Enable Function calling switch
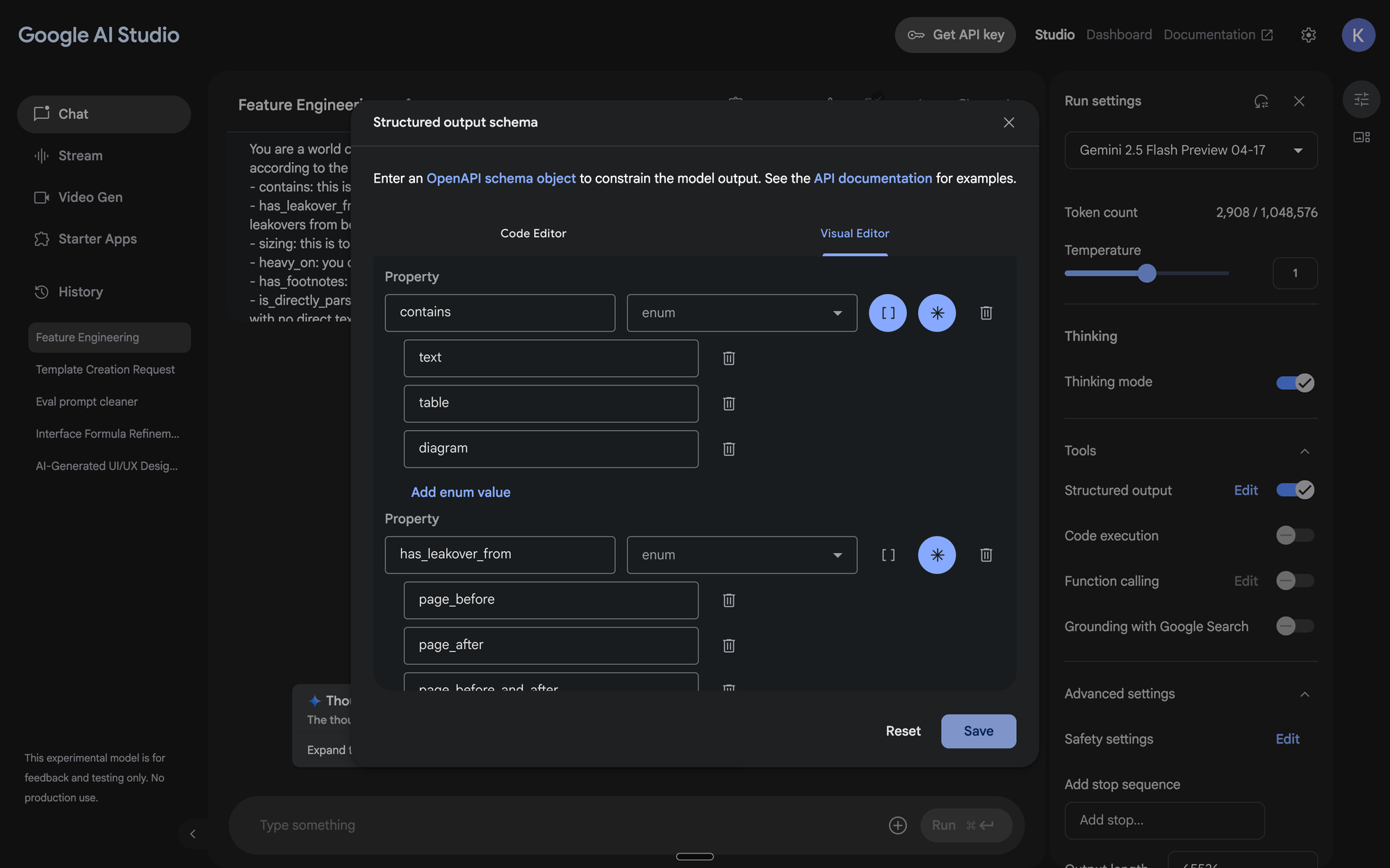The width and height of the screenshot is (1390, 868). click(x=1295, y=581)
